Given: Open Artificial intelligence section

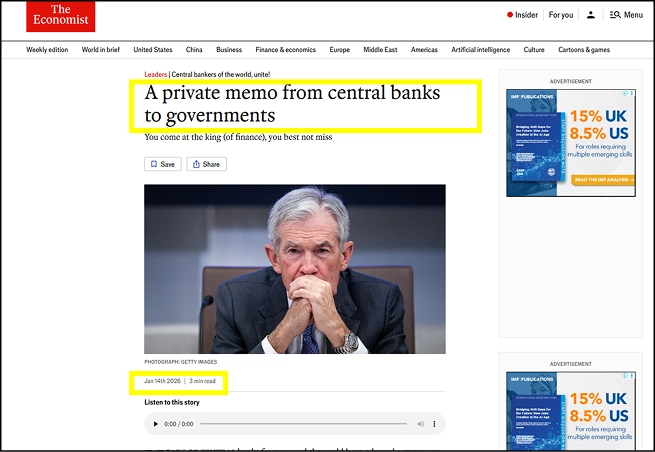Looking at the screenshot, I should click(481, 50).
